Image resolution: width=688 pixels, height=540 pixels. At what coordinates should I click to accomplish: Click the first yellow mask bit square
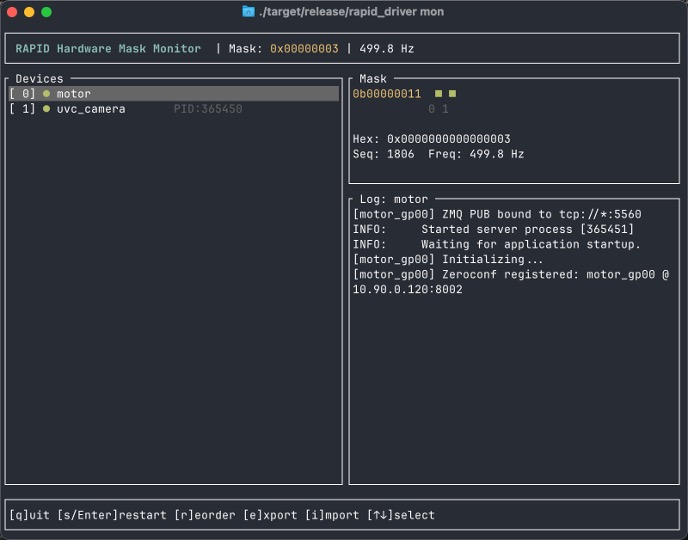click(438, 94)
